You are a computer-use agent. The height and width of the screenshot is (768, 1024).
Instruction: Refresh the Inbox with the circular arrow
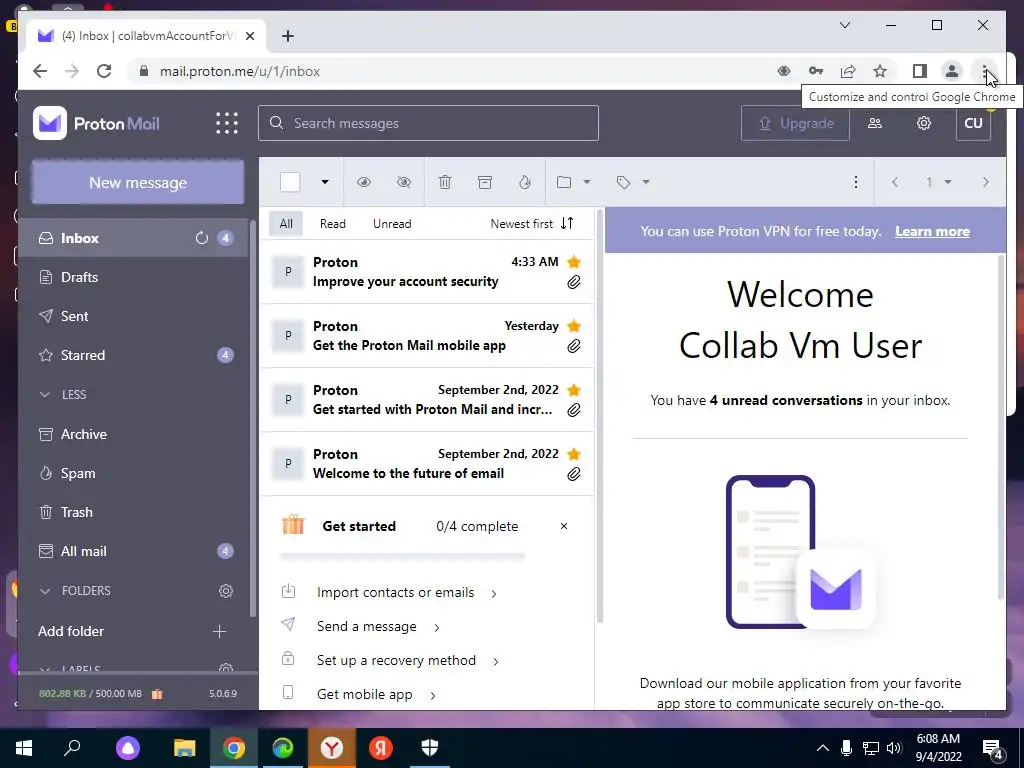pos(201,238)
